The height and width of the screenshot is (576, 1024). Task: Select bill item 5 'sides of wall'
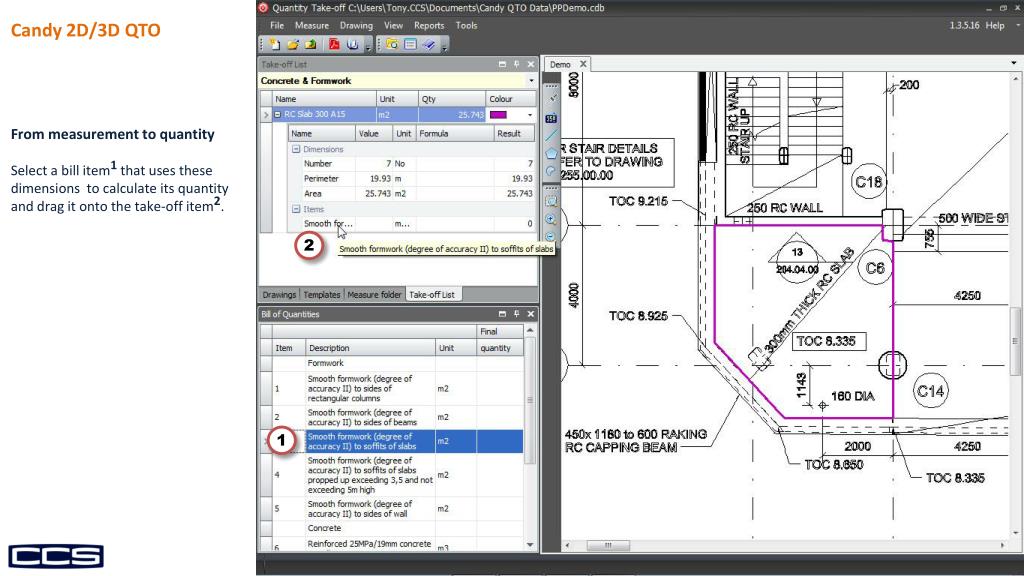[392, 509]
